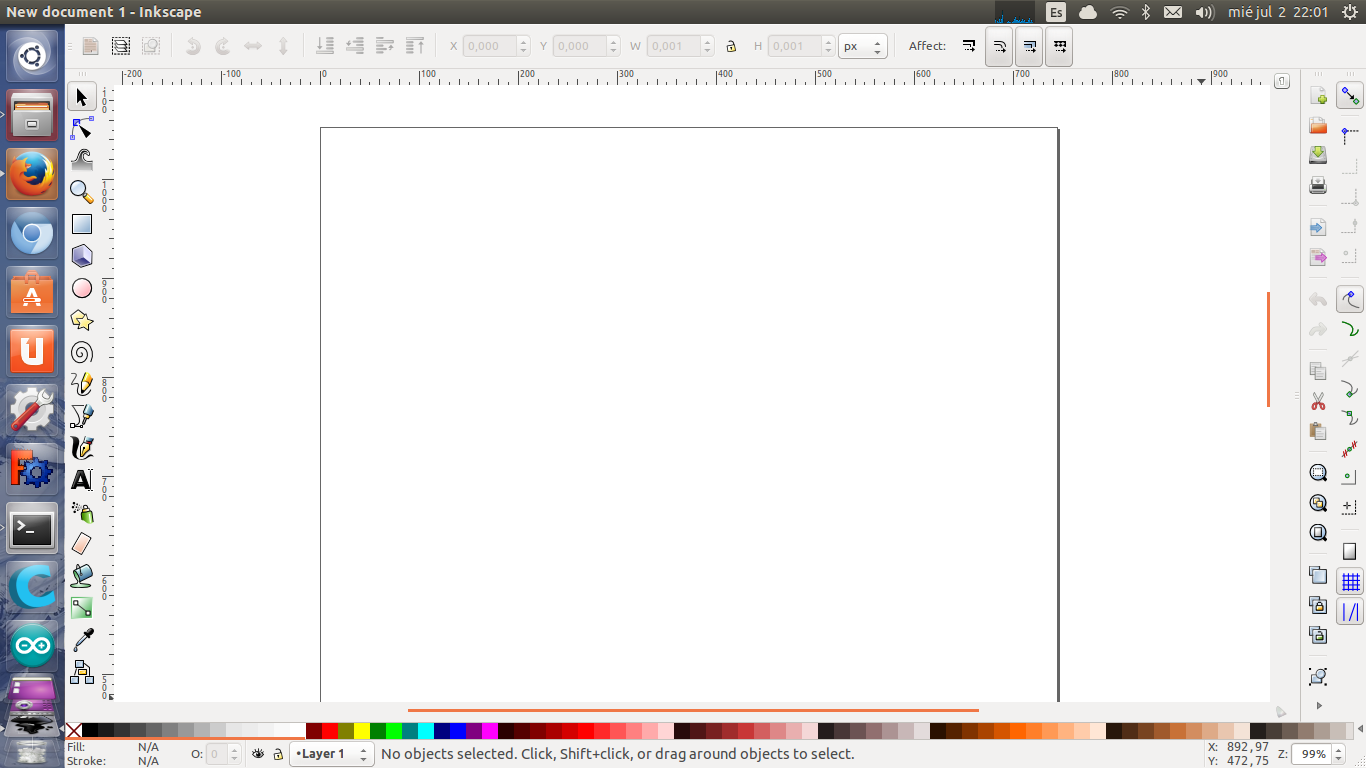Toggle the width/height lock ratio icon

pyautogui.click(x=731, y=46)
